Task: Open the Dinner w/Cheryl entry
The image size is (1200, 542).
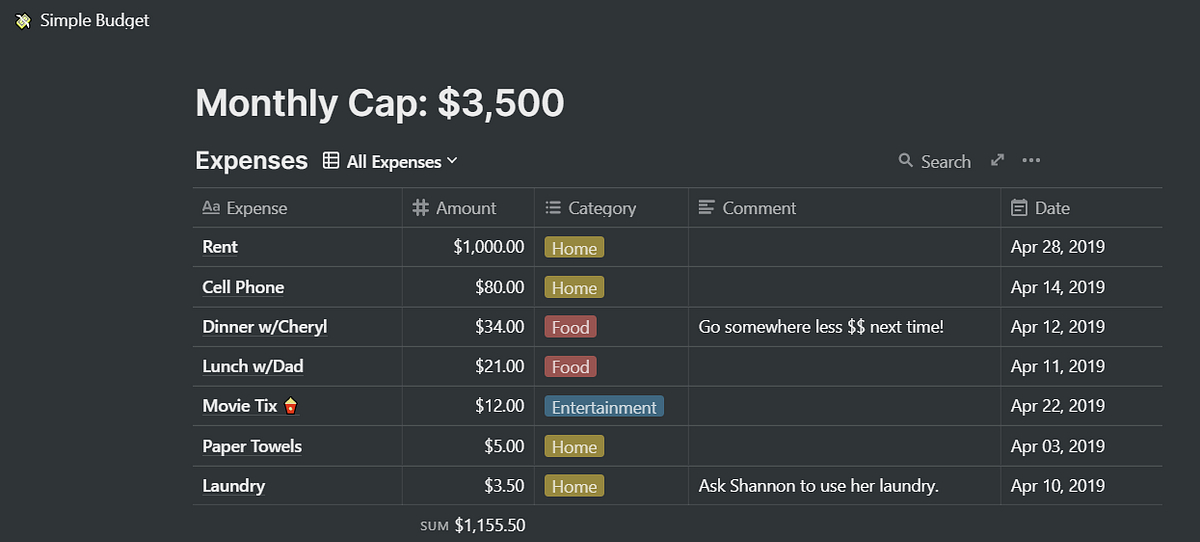Action: tap(264, 327)
